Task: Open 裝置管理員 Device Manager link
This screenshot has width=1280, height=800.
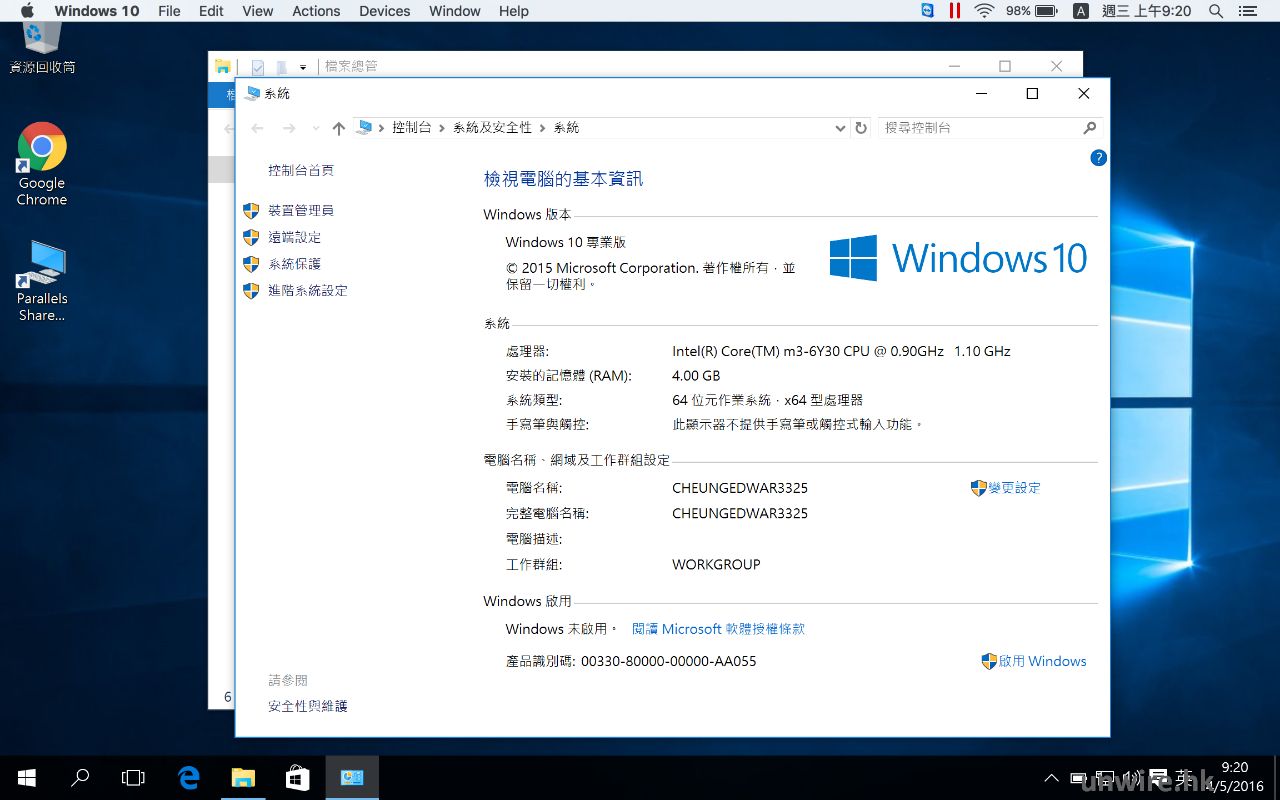Action: pos(300,210)
